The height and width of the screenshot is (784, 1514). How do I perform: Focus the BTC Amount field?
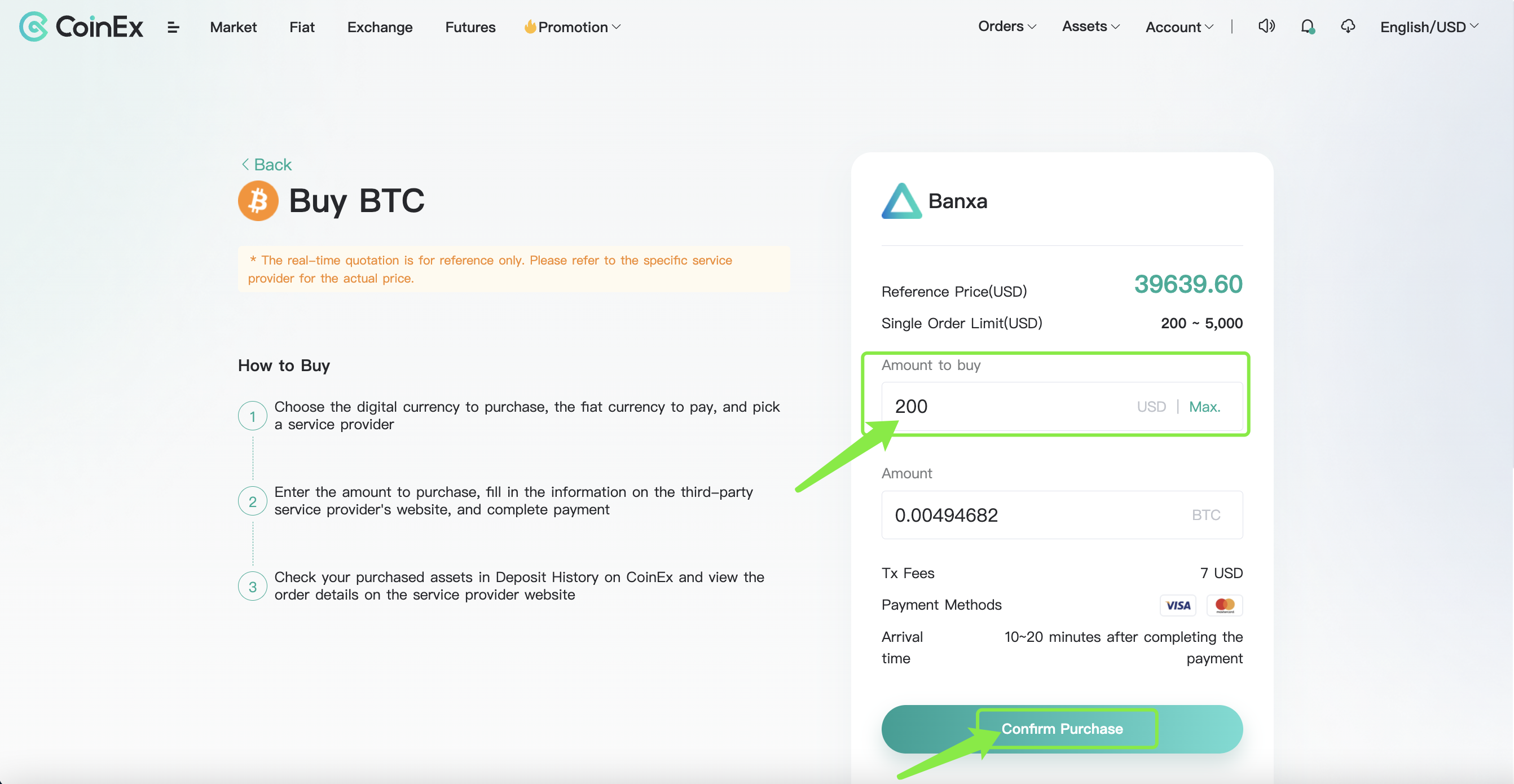point(1062,516)
